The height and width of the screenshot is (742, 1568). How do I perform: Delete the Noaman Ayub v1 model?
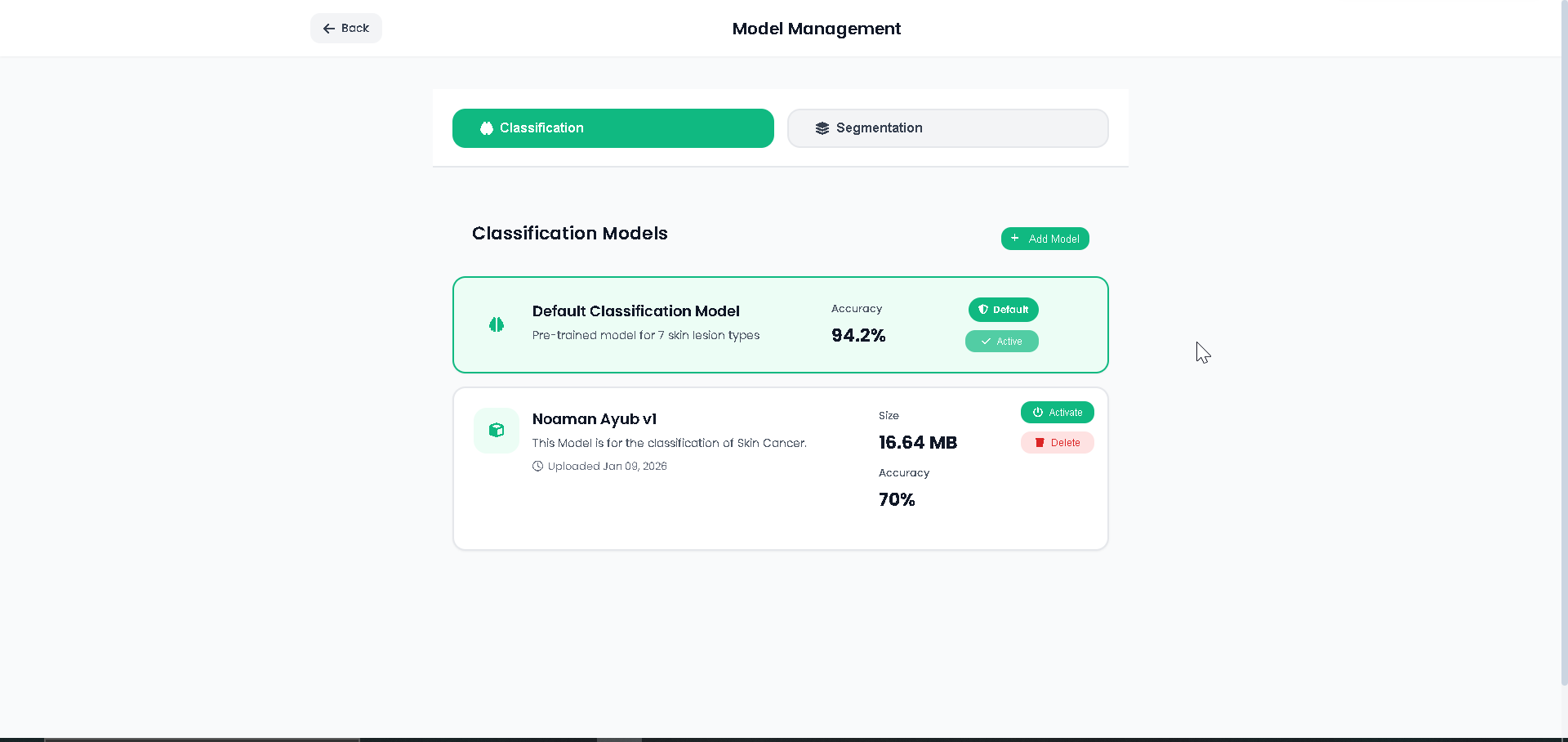tap(1057, 443)
